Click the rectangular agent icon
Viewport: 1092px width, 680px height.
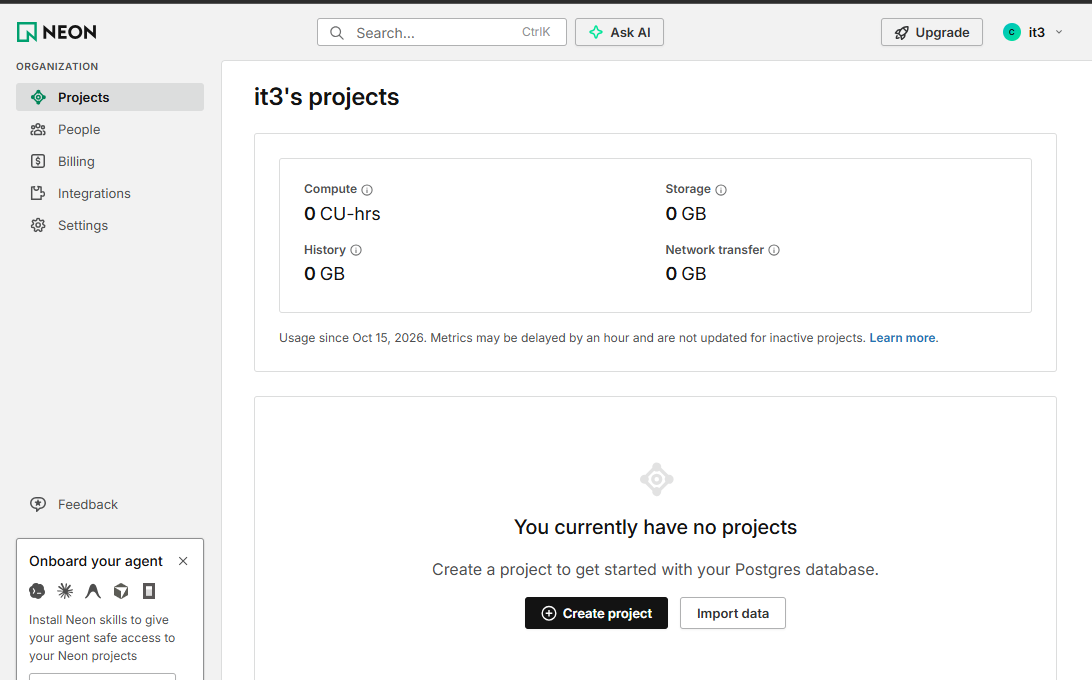tap(149, 591)
